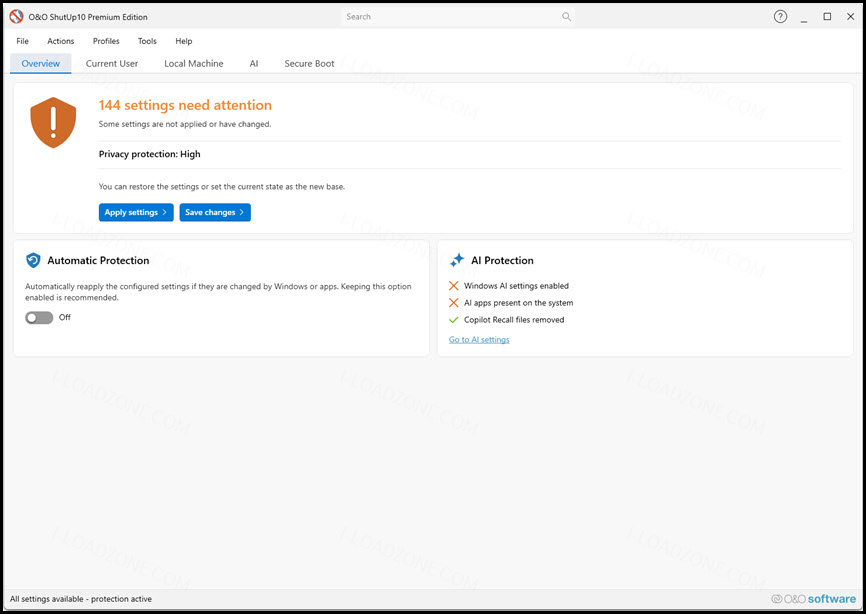This screenshot has width=866, height=614.
Task: Click the 'Off' label next to toggle
Action: tap(65, 317)
